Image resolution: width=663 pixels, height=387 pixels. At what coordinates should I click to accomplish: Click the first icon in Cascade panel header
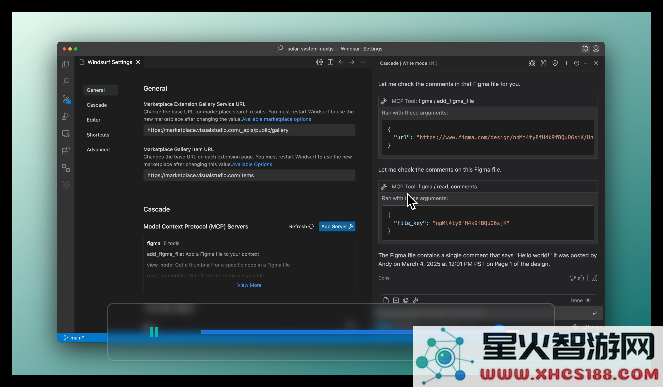point(532,63)
